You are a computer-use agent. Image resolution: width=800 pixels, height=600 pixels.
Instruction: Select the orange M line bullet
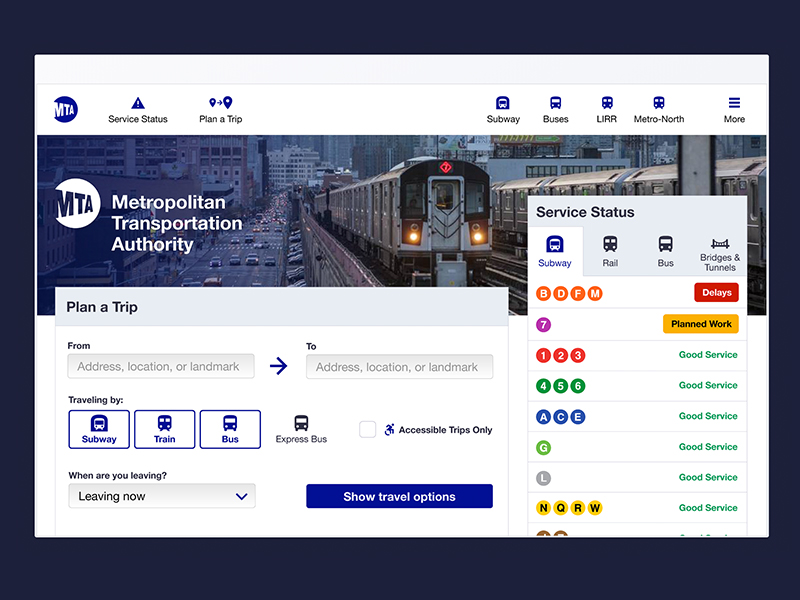click(x=595, y=293)
